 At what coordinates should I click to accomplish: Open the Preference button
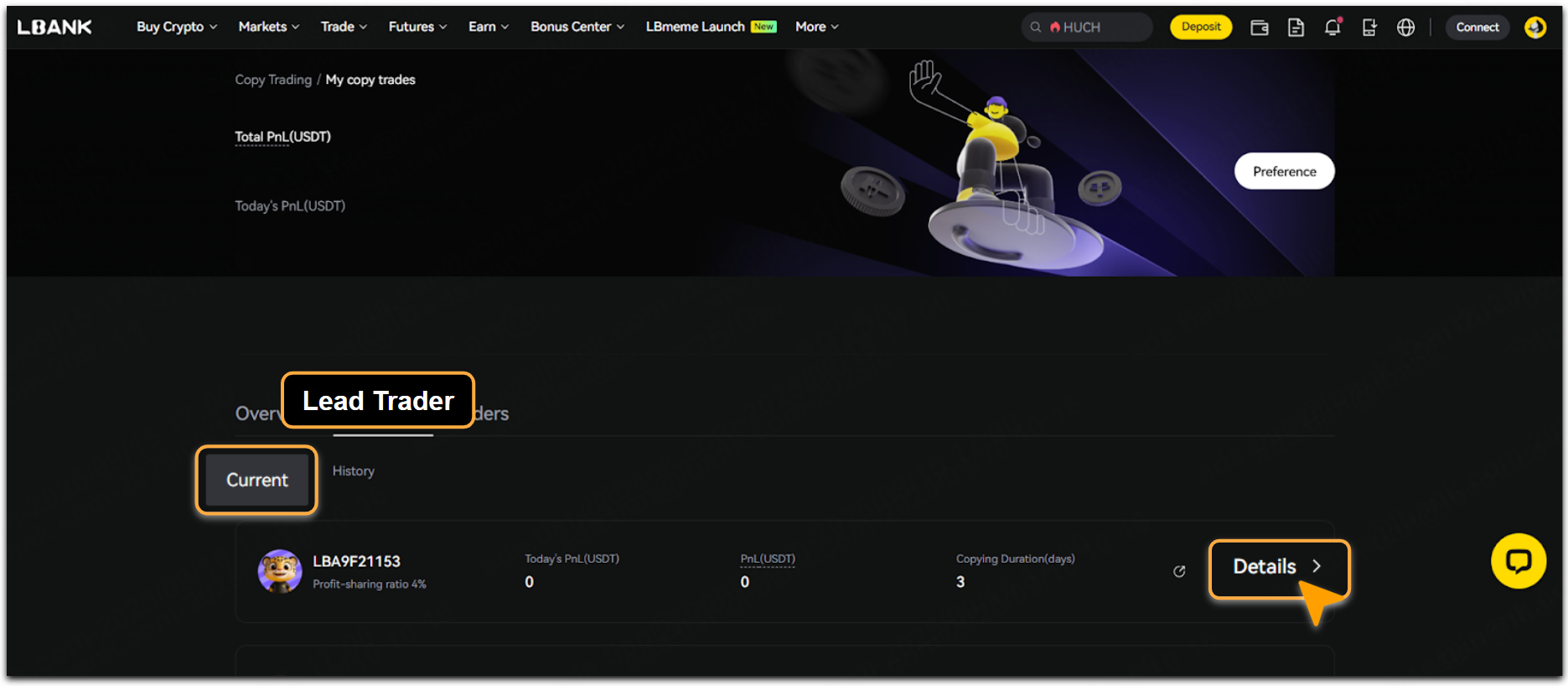[x=1284, y=171]
